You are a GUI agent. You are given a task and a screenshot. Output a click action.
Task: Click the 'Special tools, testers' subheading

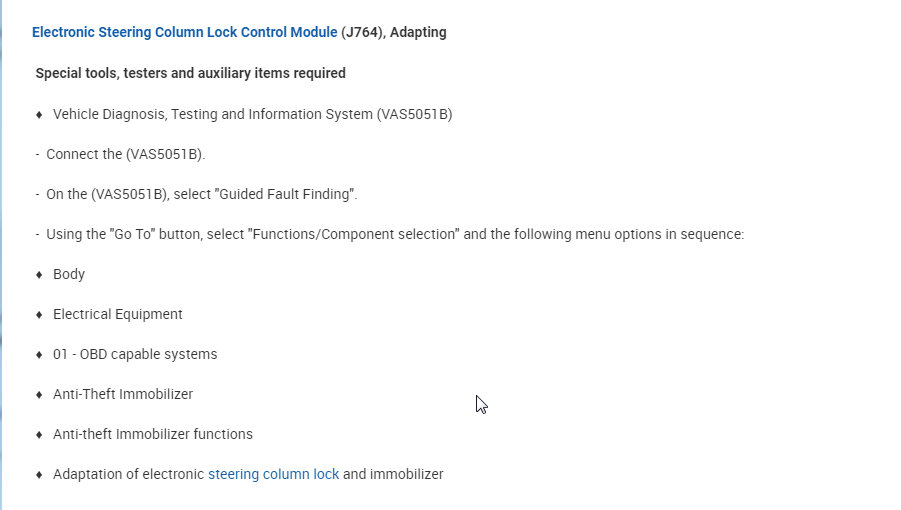point(190,73)
